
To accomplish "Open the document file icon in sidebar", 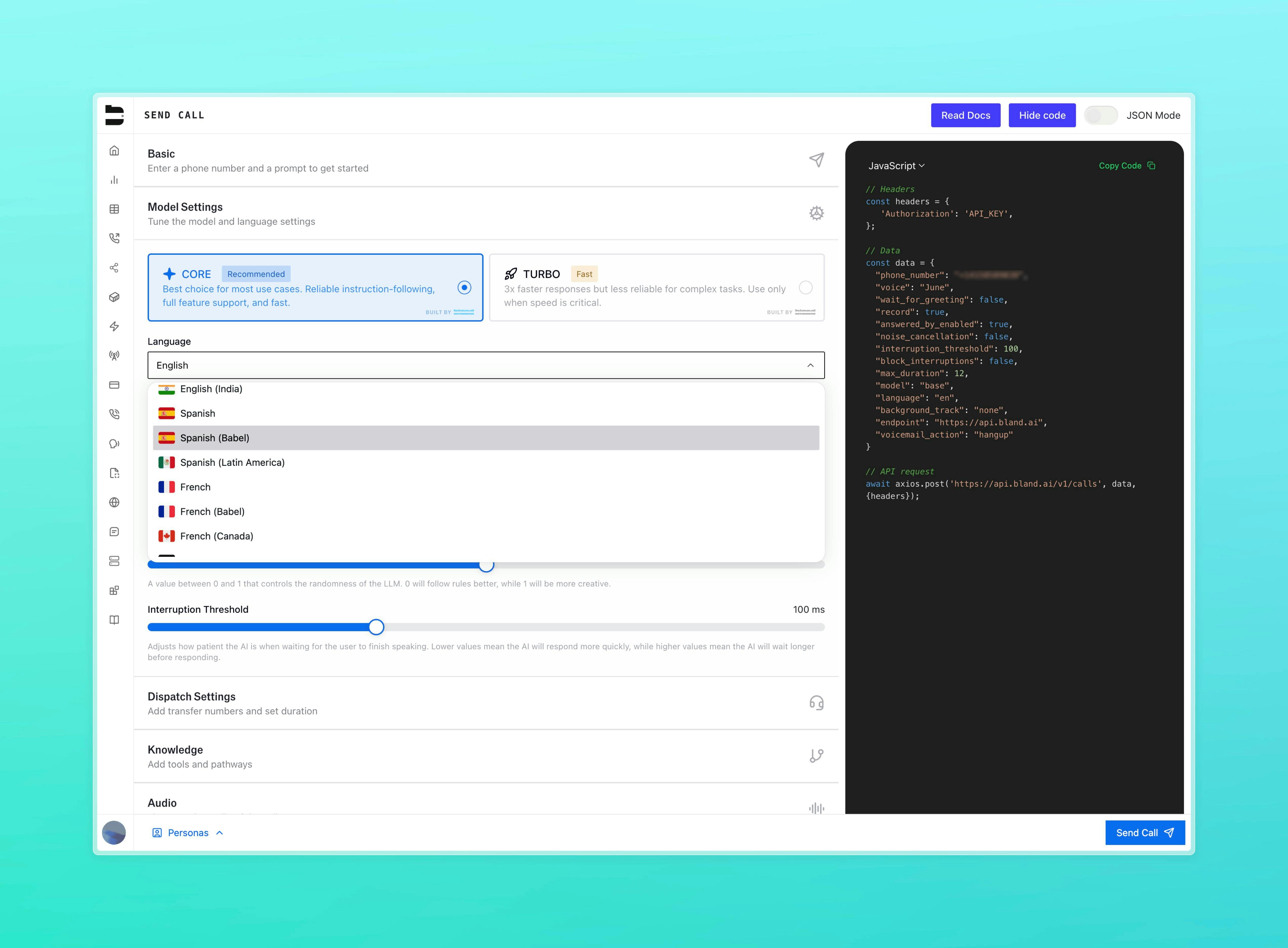I will pos(114,473).
